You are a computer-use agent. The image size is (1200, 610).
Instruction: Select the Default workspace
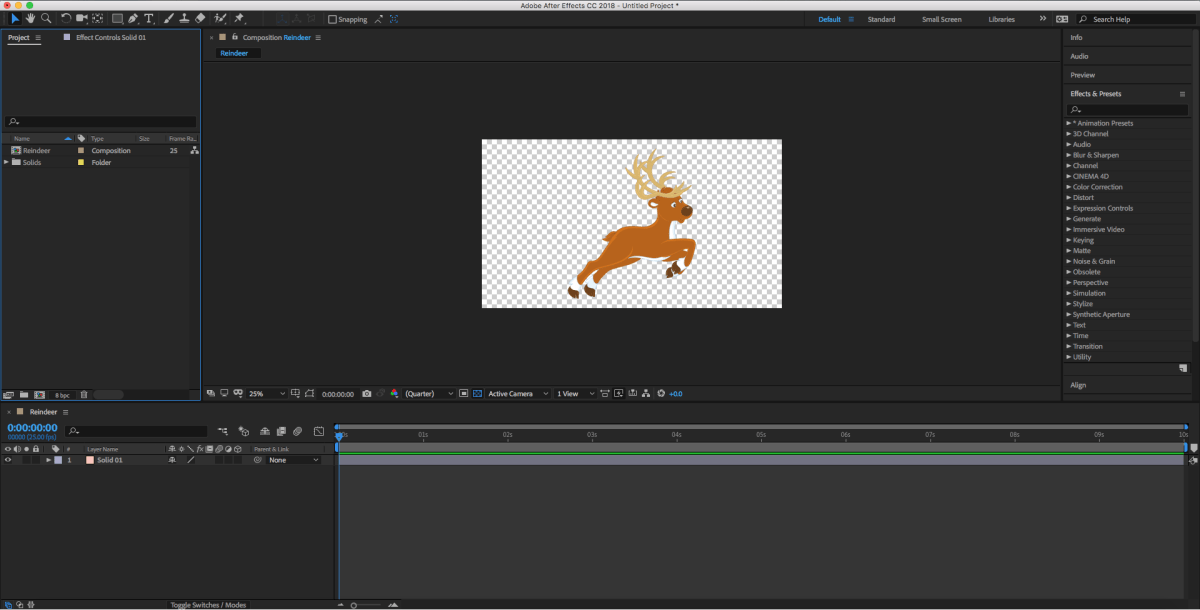[x=830, y=19]
